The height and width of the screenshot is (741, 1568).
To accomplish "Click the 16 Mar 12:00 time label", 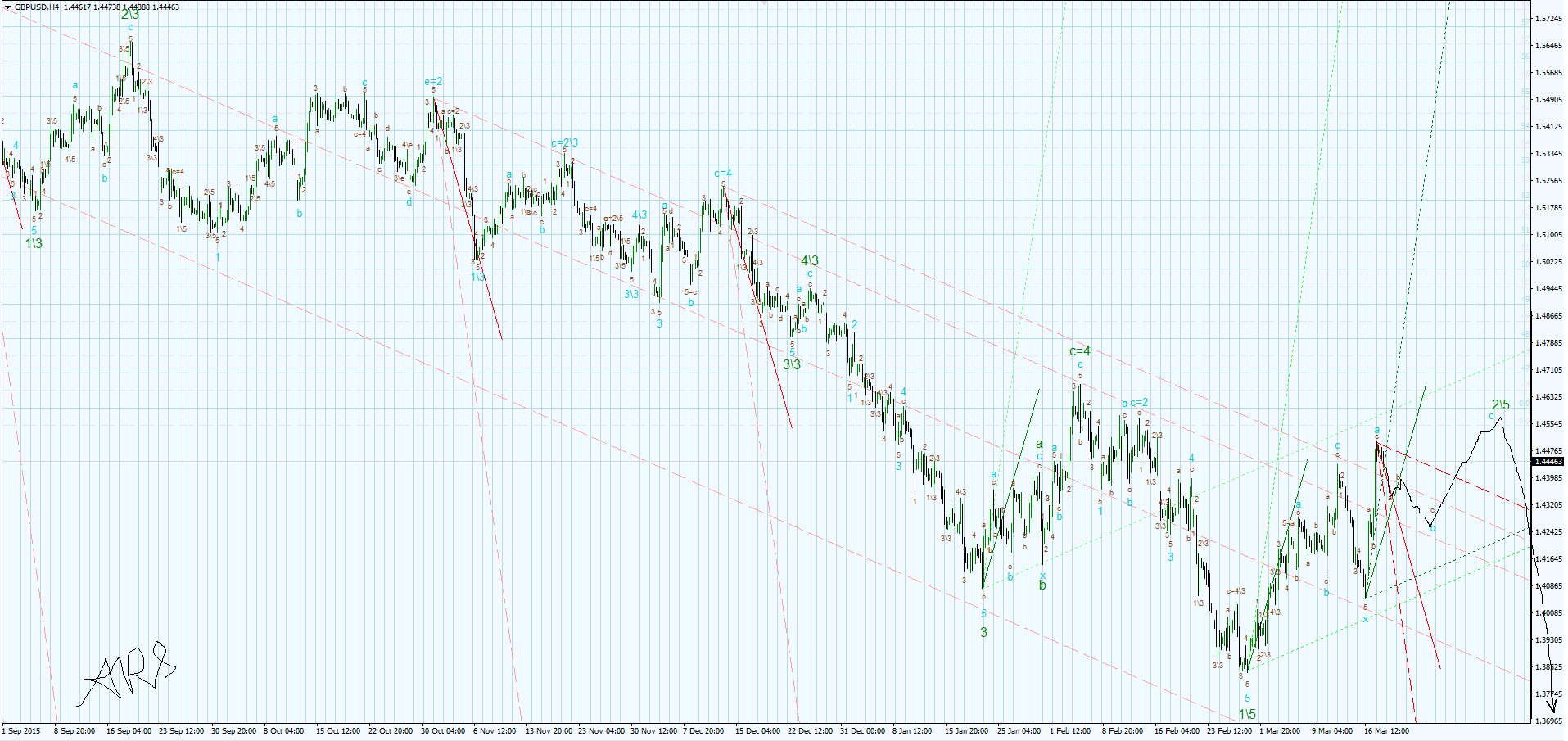I will [1386, 730].
